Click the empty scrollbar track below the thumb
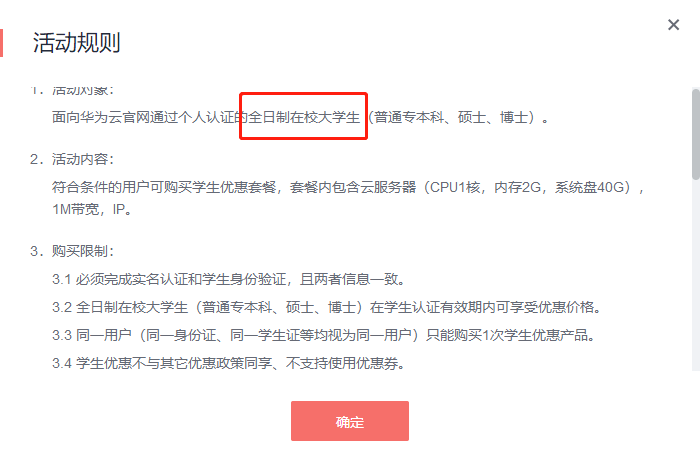This screenshot has width=700, height=467. click(696, 275)
